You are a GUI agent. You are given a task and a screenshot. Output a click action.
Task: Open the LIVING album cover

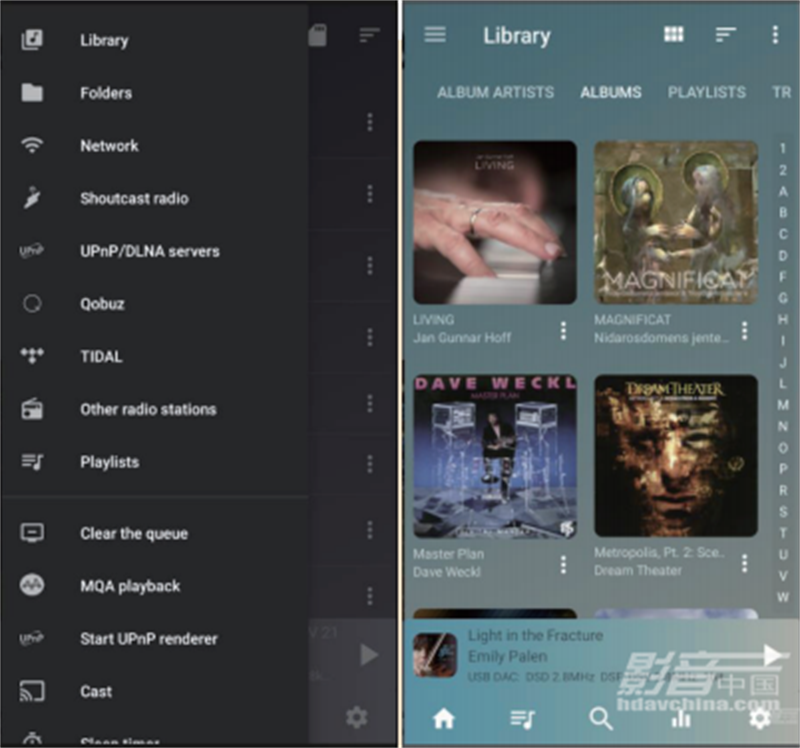(495, 222)
